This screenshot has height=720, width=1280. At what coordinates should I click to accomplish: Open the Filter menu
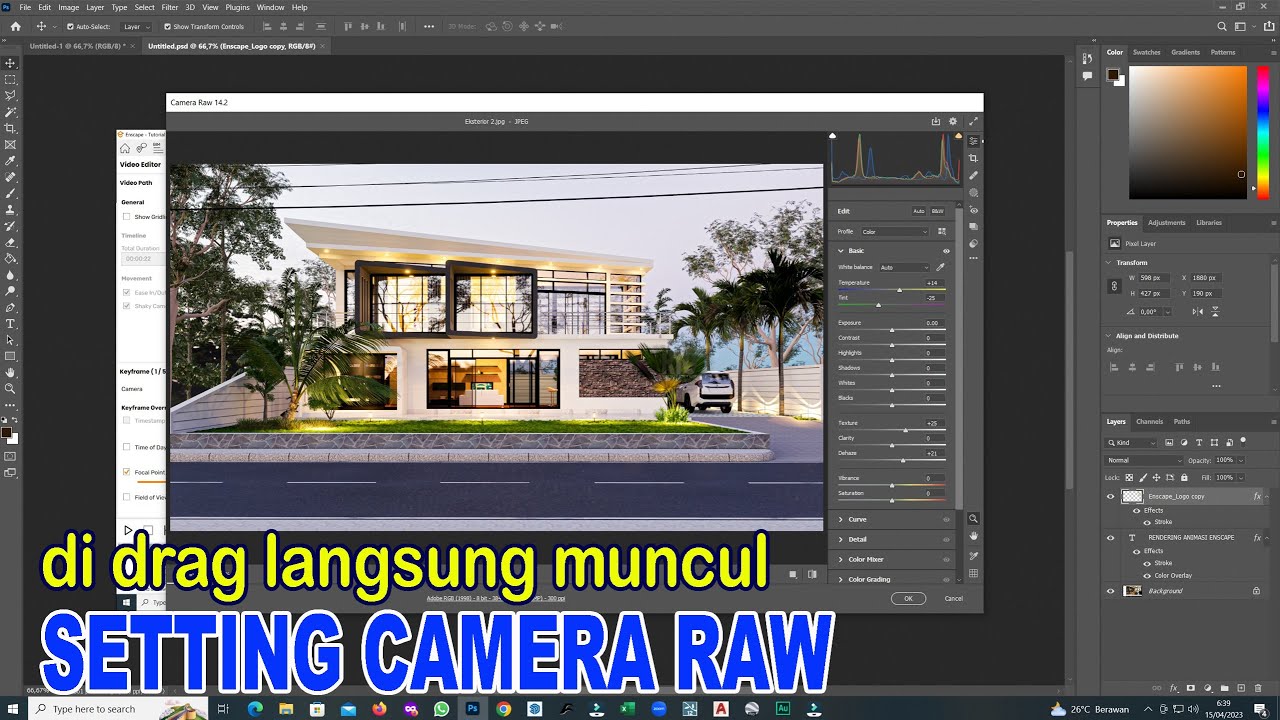[170, 7]
